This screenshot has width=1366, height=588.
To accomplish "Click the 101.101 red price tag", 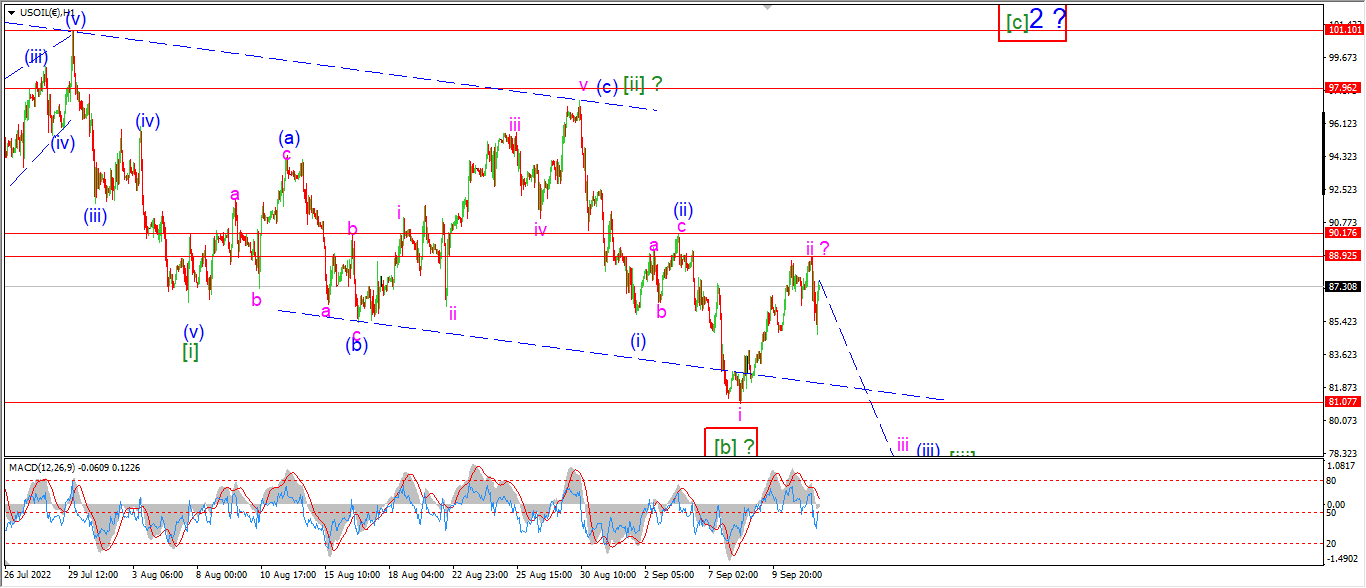I will pyautogui.click(x=1343, y=30).
